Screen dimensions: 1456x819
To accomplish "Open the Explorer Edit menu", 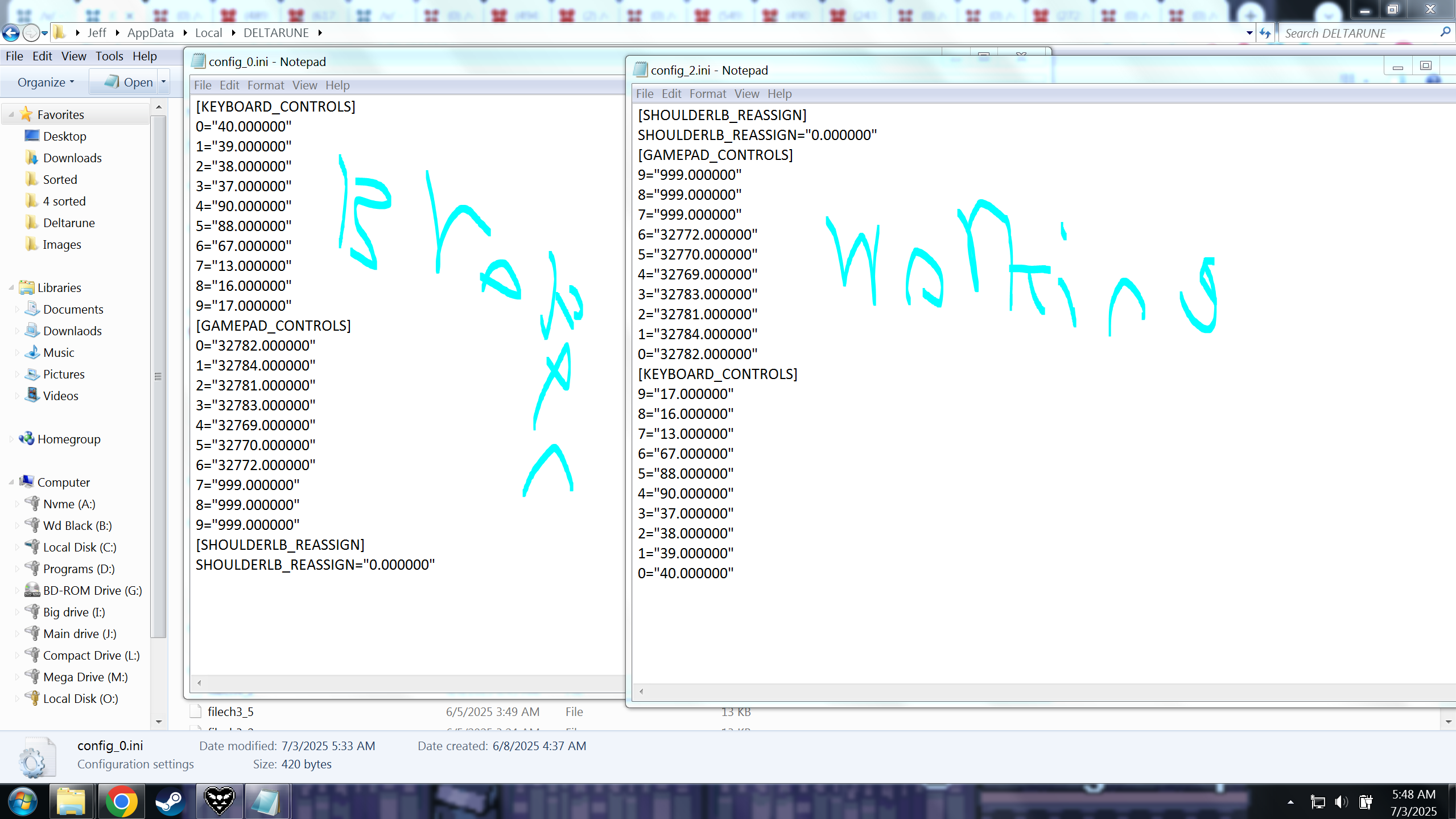I will click(42, 56).
